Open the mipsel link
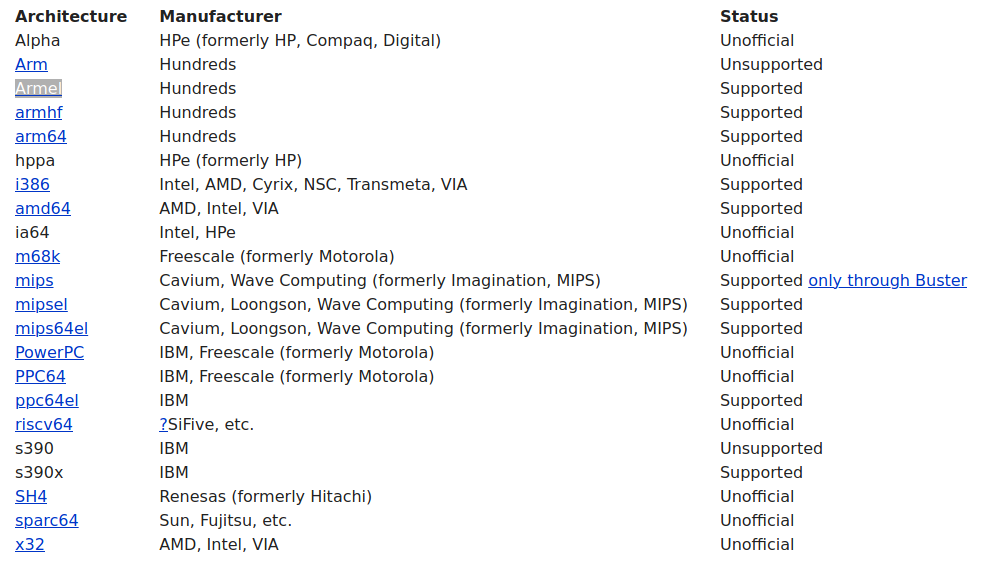Screen dimensions: 985x563 41,305
